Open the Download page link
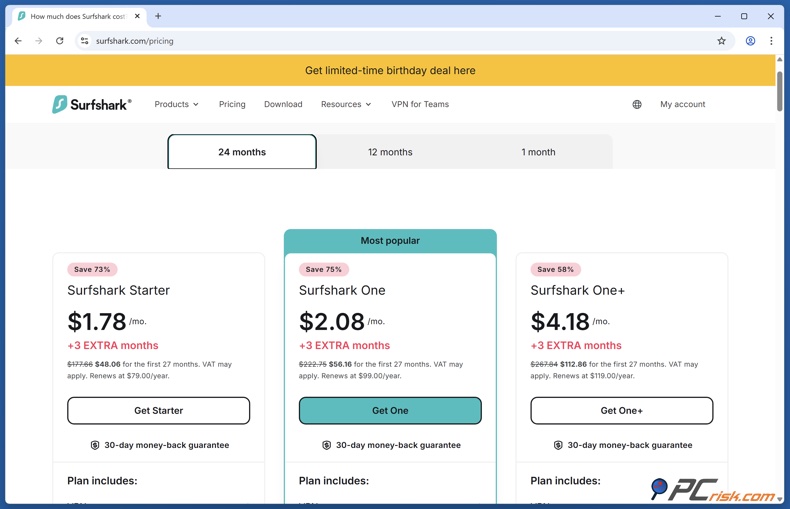790x509 pixels. coord(283,104)
